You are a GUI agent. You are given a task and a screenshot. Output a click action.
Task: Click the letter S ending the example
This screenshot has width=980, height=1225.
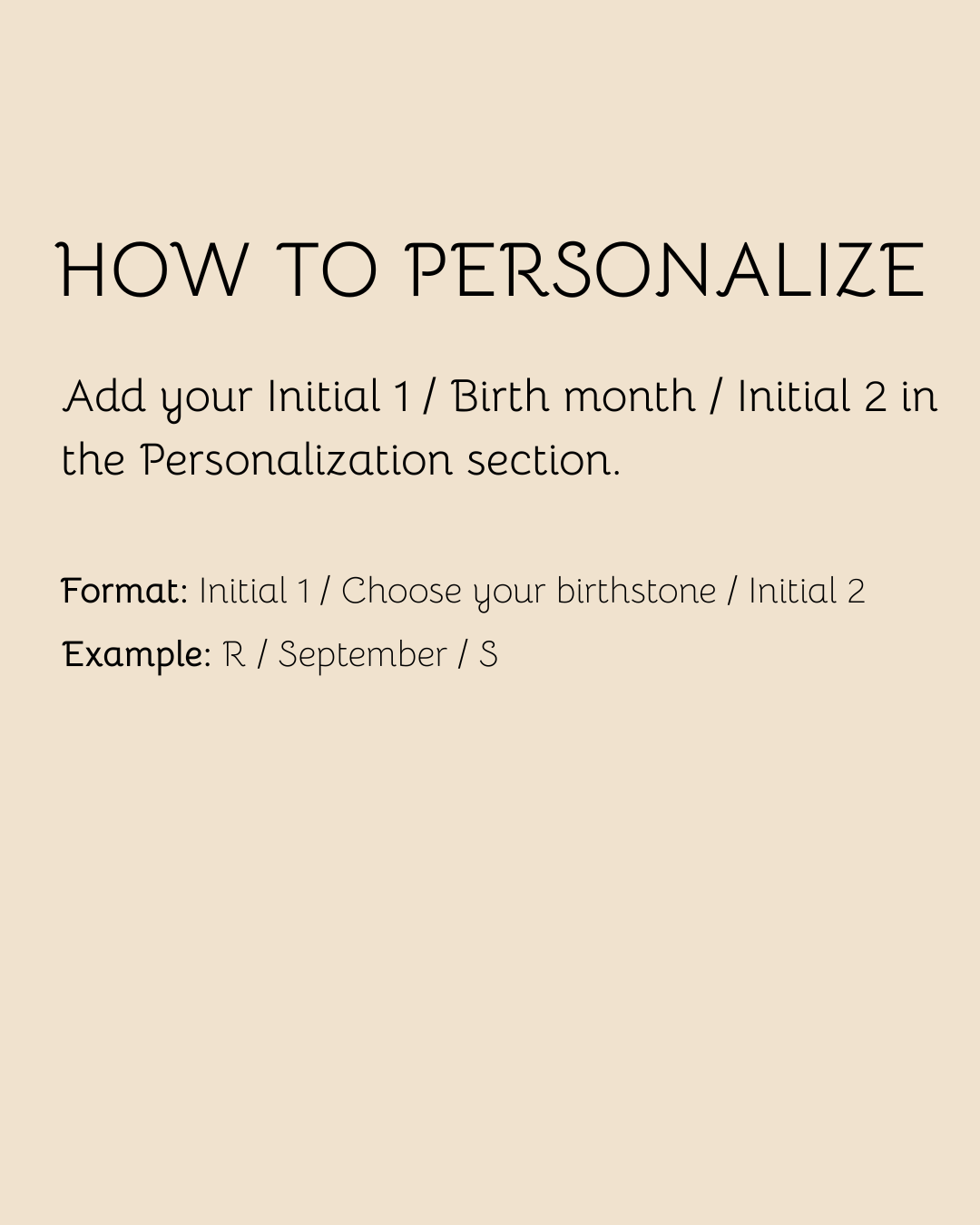488,654
